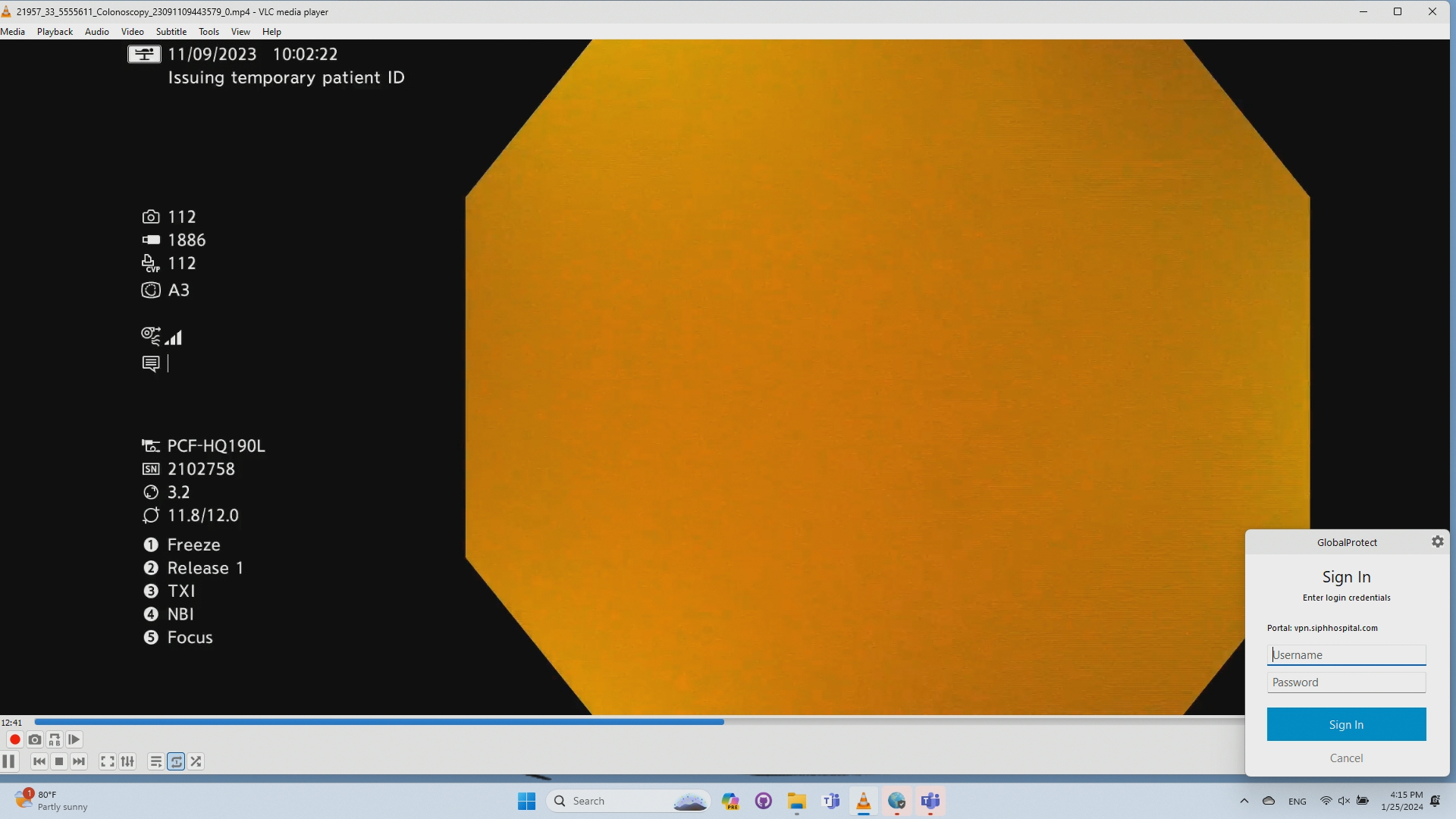Minimize the VLC window

pos(1363,11)
